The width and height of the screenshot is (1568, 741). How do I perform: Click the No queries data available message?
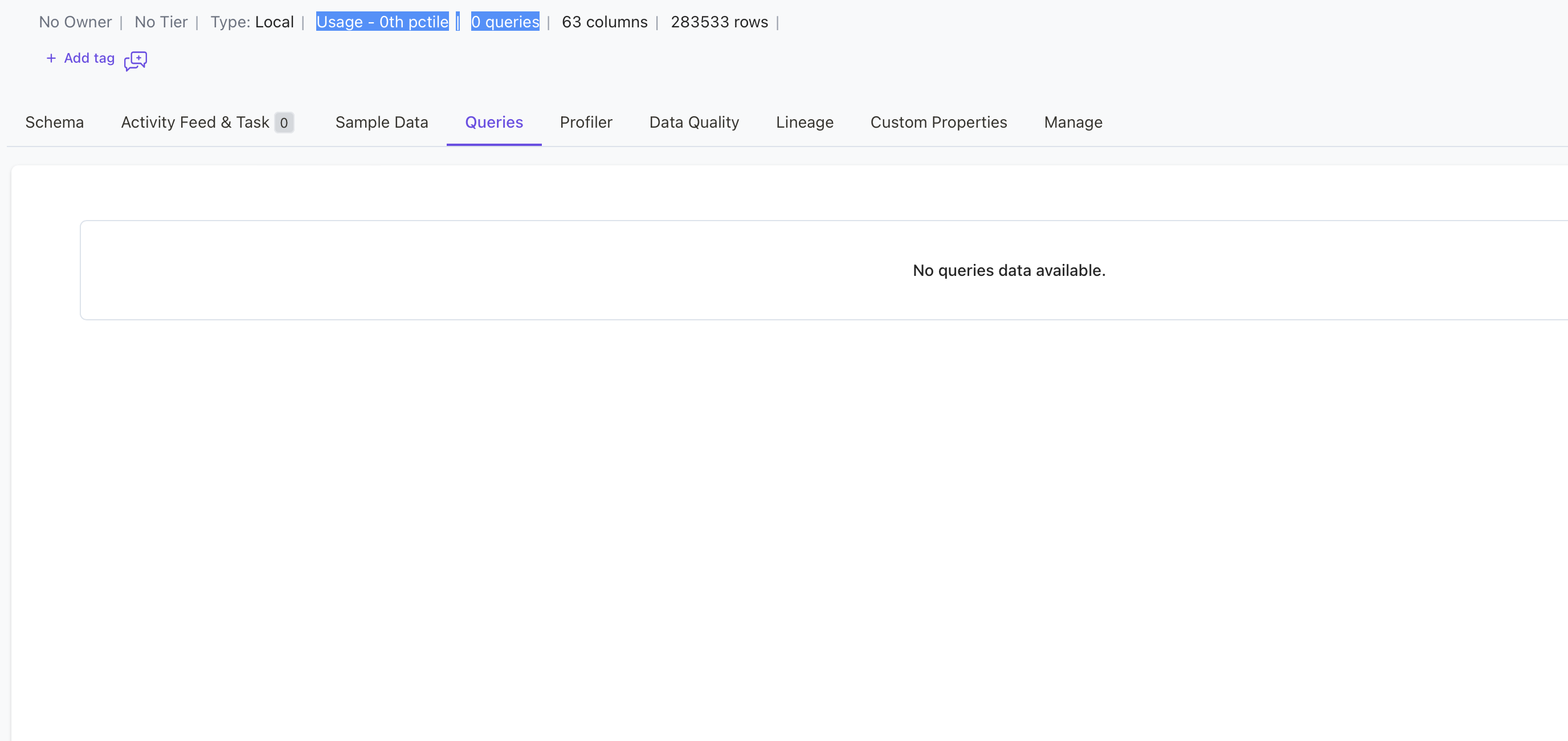[x=1008, y=270]
